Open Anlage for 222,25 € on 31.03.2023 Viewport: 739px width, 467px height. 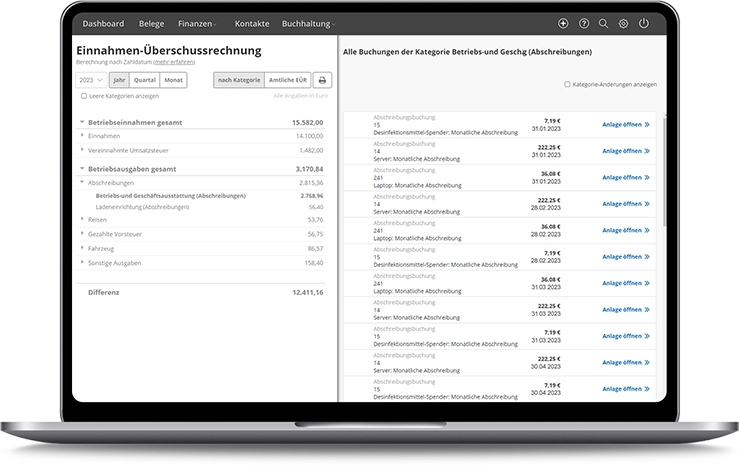click(x=626, y=310)
